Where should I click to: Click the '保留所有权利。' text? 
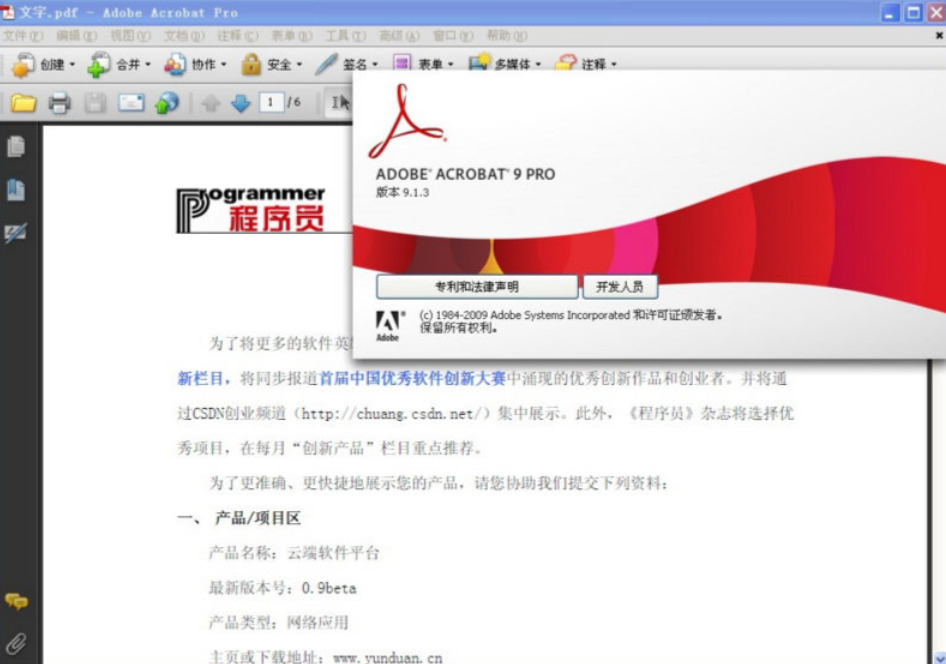459,329
